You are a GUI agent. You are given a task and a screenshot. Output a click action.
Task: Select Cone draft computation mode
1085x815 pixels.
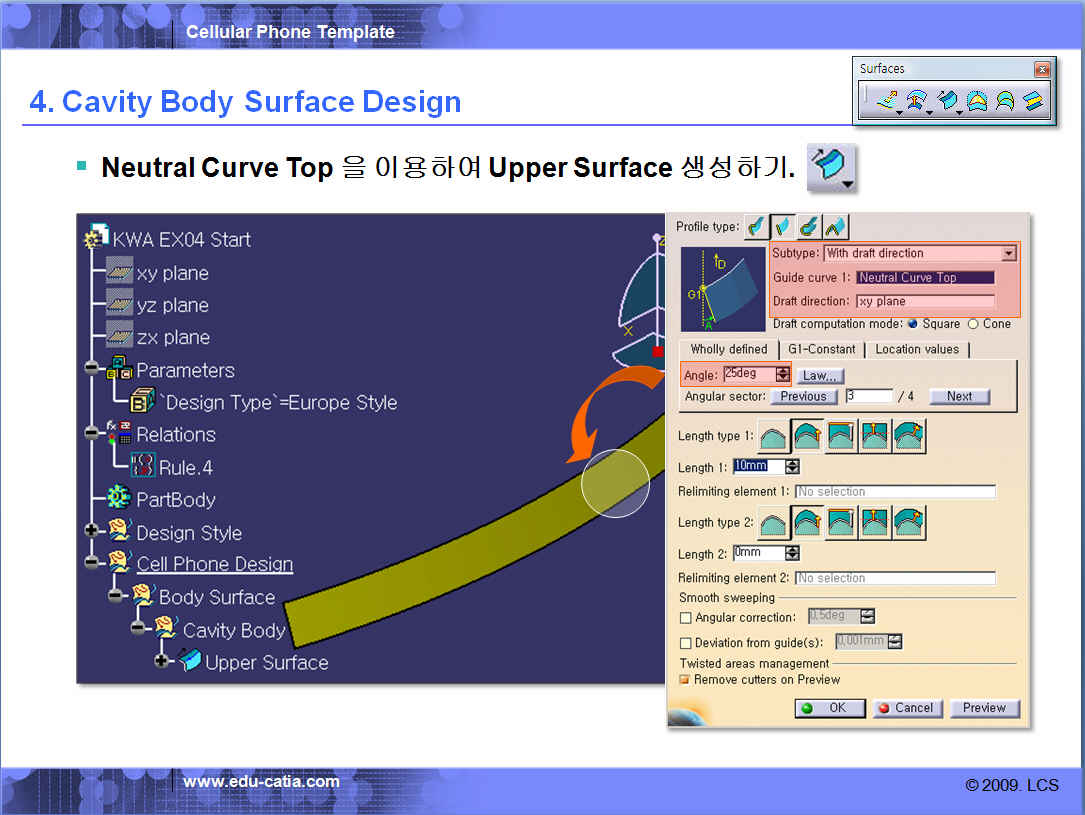click(x=973, y=324)
